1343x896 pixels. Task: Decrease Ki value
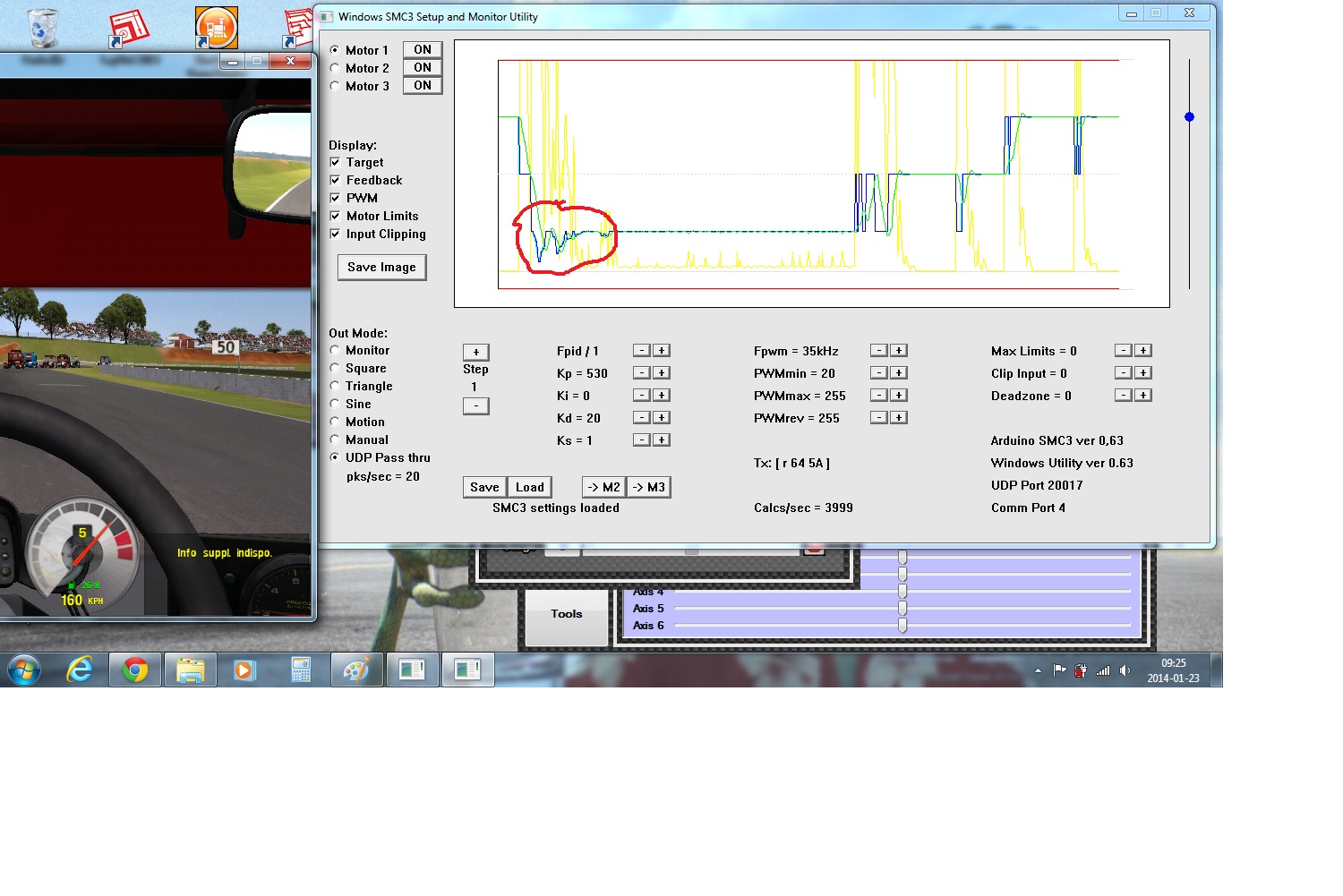pos(641,395)
